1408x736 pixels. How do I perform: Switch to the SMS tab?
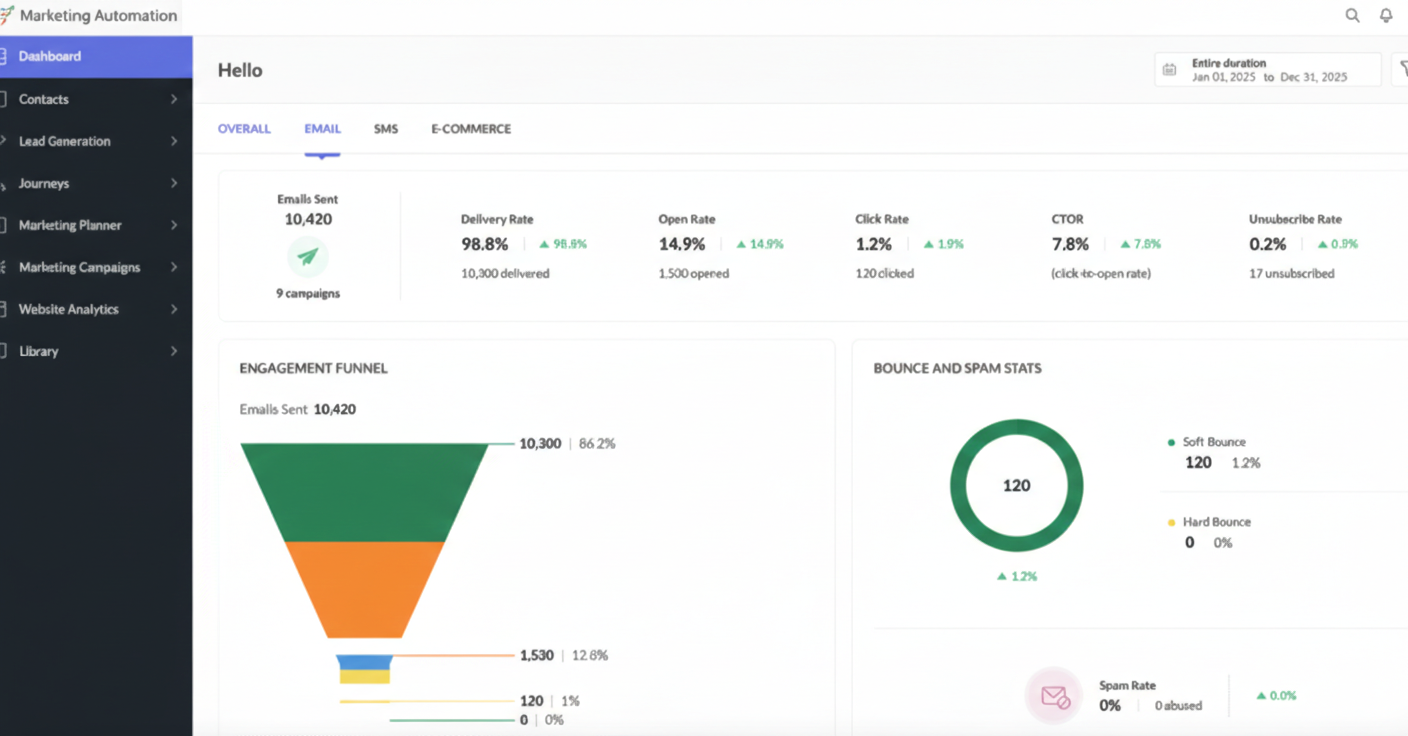coord(386,128)
